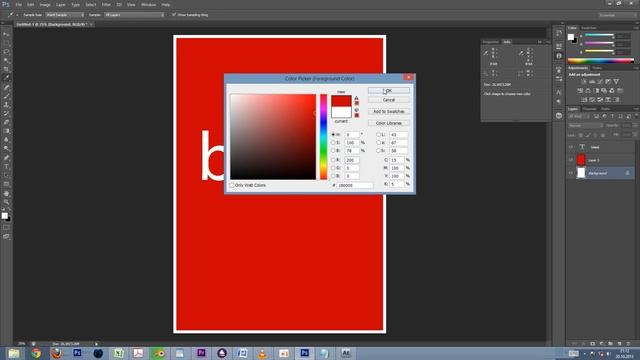Select the S saturation radio button
640x360 pixels.
pyautogui.click(x=333, y=142)
